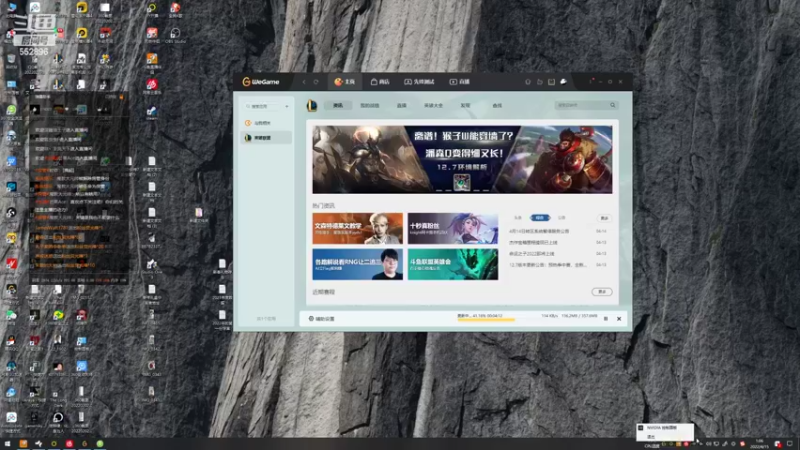Open the 商店 store tab
Viewport: 800px width, 450px height.
tap(380, 82)
